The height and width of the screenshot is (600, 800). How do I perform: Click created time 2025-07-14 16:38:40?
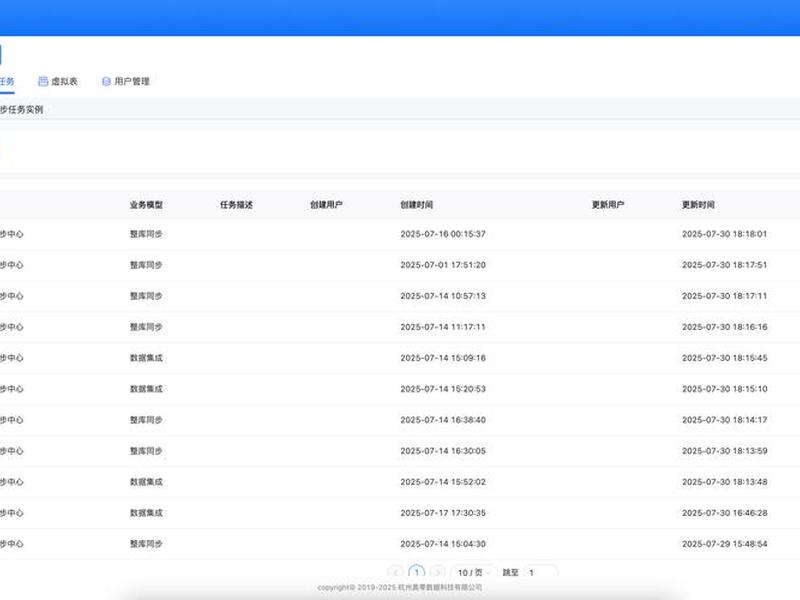[443, 420]
